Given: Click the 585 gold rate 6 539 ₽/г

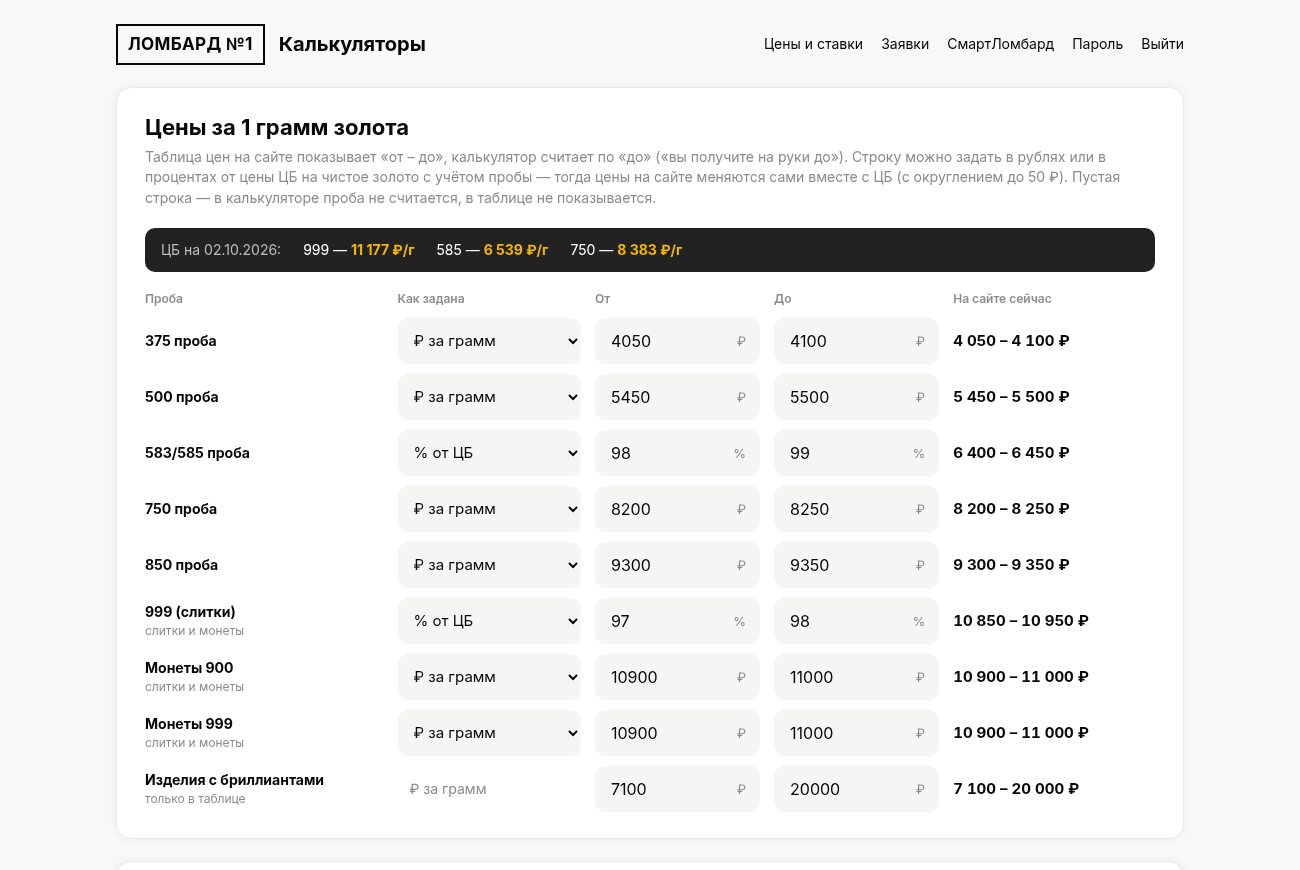Looking at the screenshot, I should tap(516, 250).
